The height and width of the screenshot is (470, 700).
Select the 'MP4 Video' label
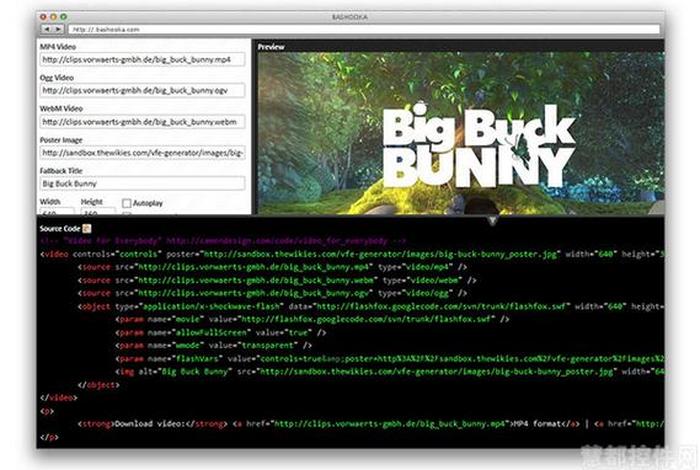58,47
